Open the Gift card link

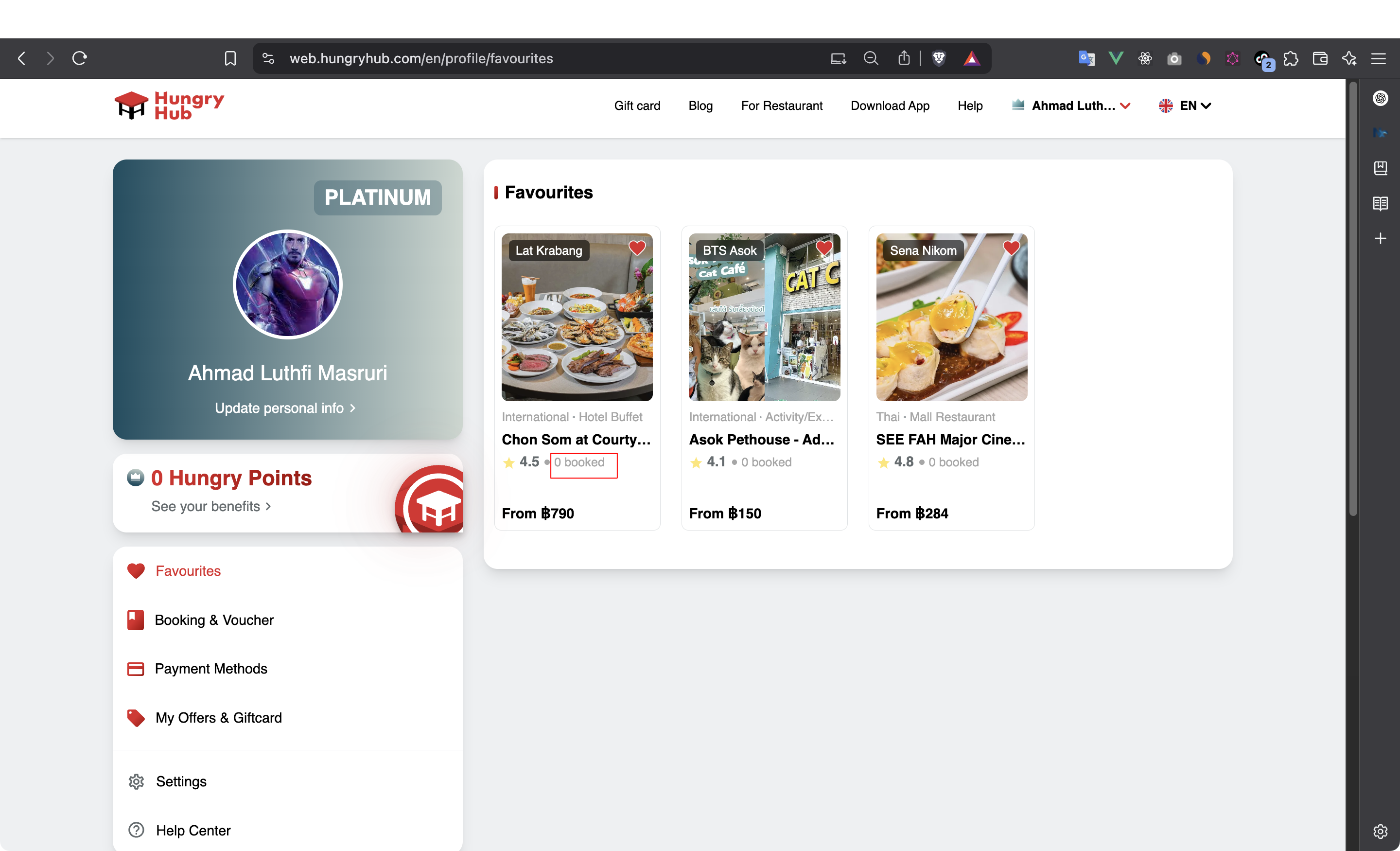click(x=637, y=106)
